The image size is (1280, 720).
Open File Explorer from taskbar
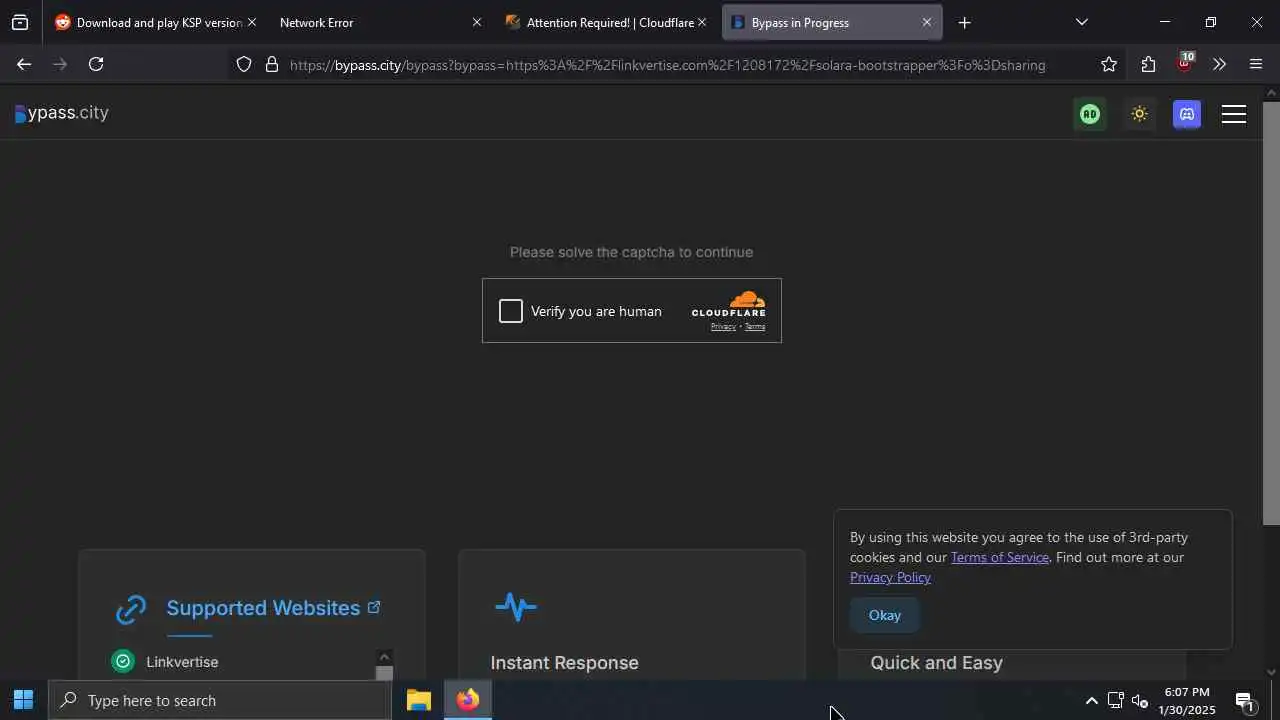click(419, 700)
